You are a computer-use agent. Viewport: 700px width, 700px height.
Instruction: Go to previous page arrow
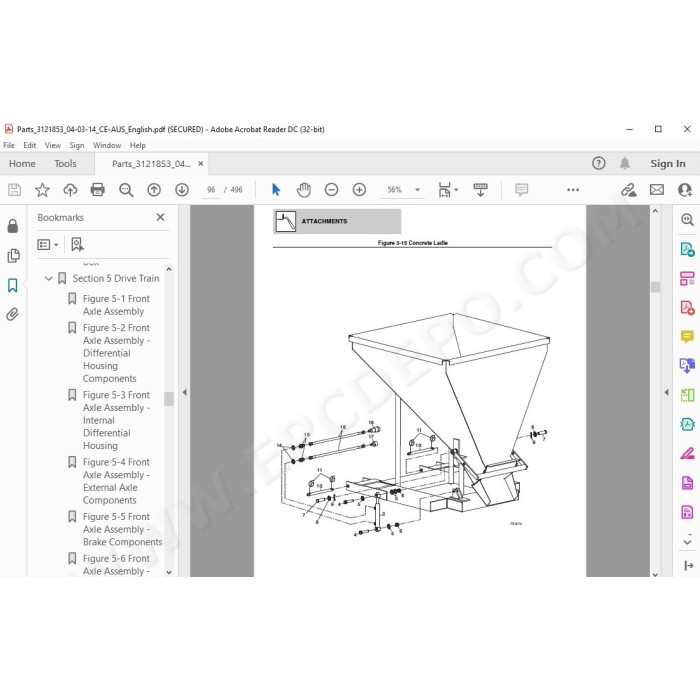pos(154,190)
